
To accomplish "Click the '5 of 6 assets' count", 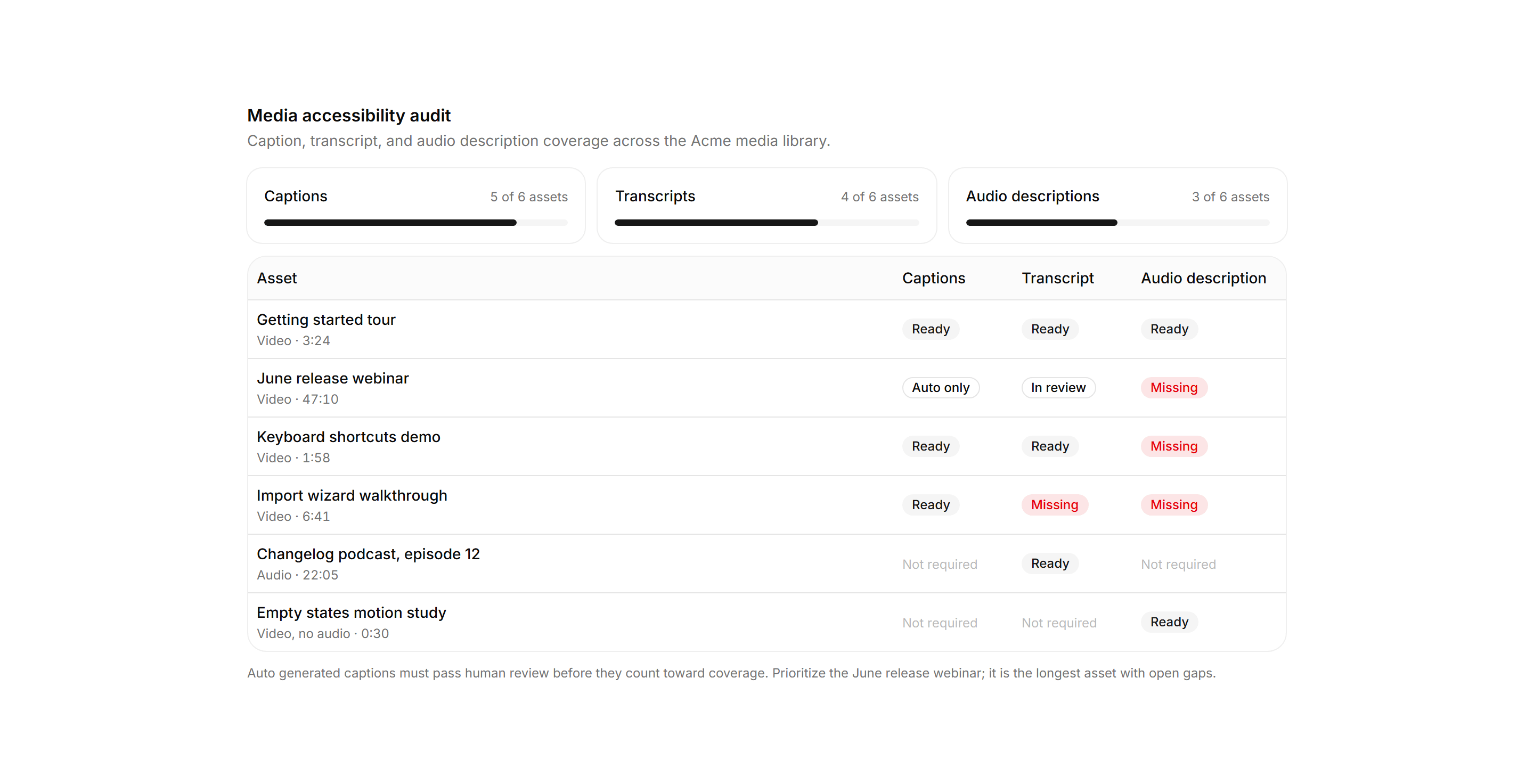I will coord(529,197).
